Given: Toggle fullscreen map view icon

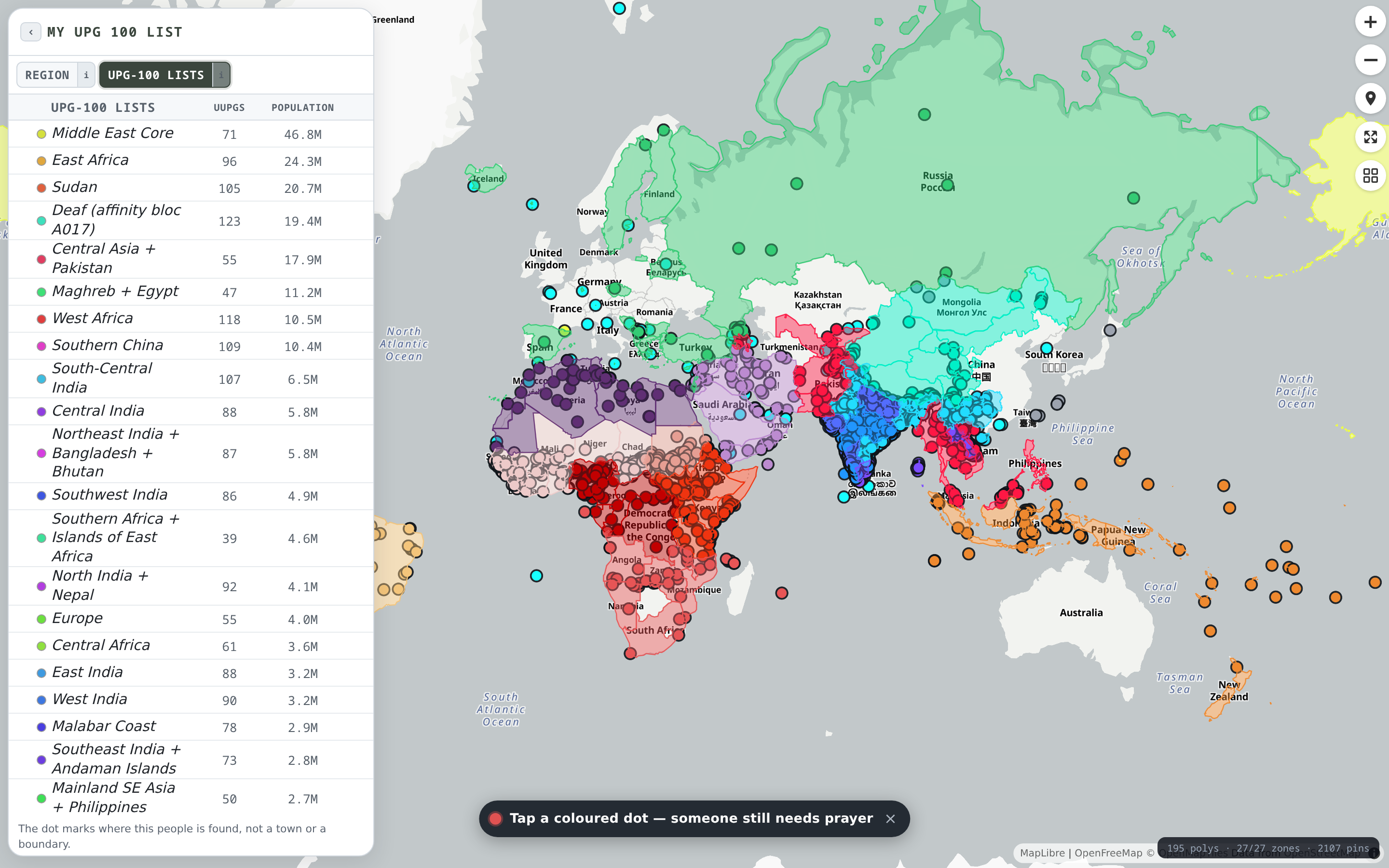Looking at the screenshot, I should 1370,137.
